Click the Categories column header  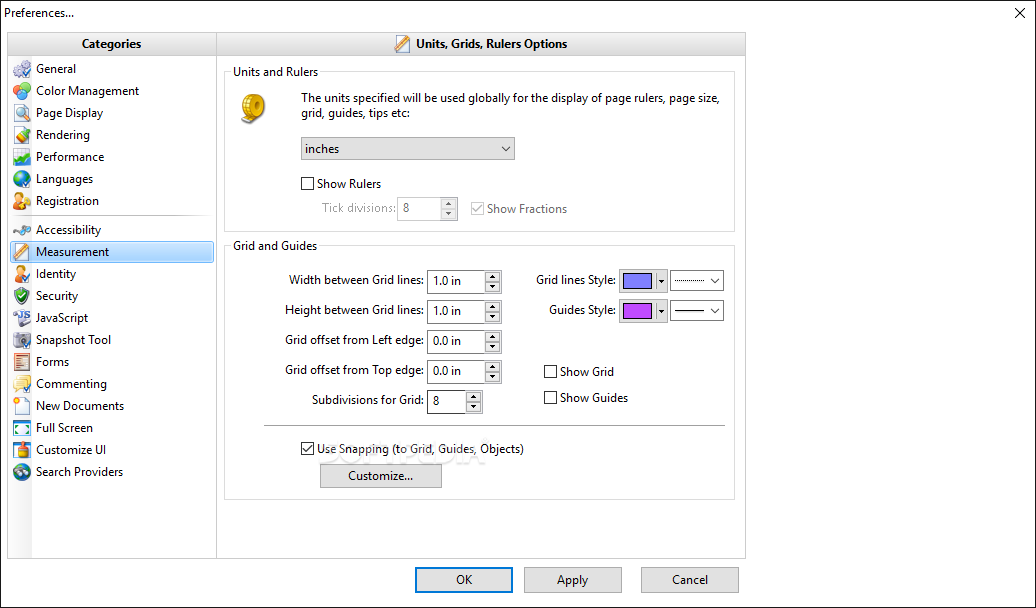pos(112,44)
